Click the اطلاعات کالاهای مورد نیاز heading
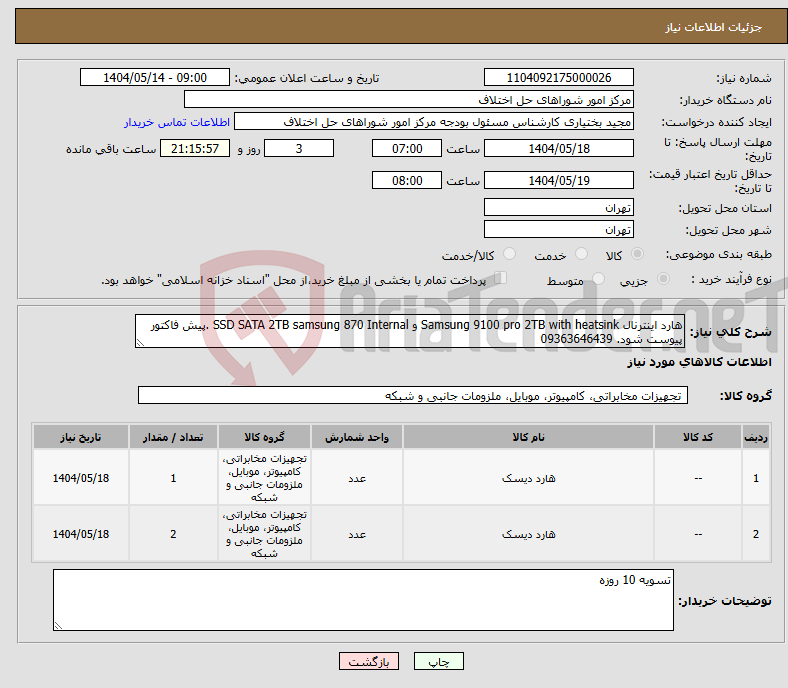The width and height of the screenshot is (788, 688). (699, 362)
